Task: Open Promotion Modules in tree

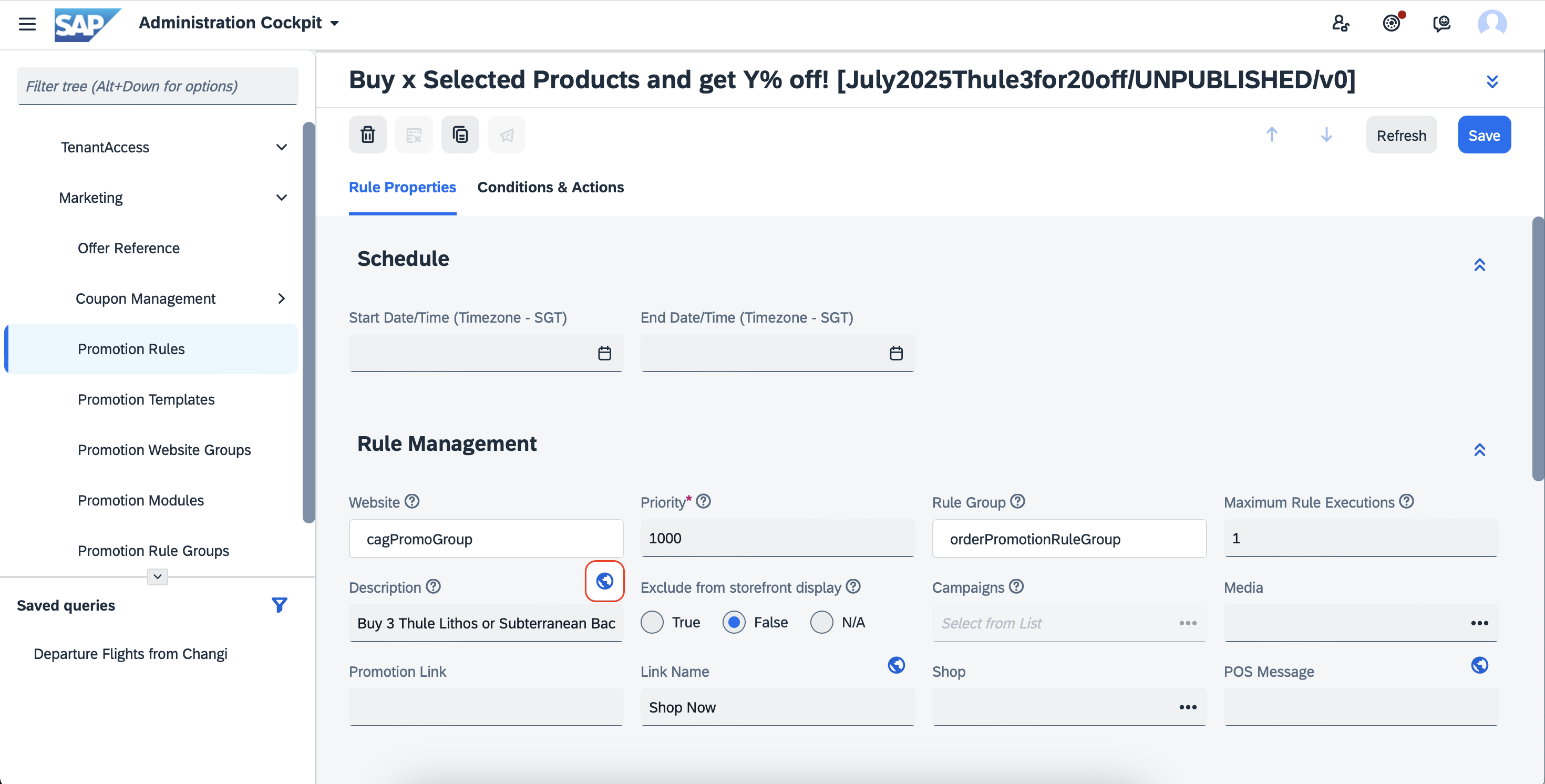Action: [x=140, y=500]
